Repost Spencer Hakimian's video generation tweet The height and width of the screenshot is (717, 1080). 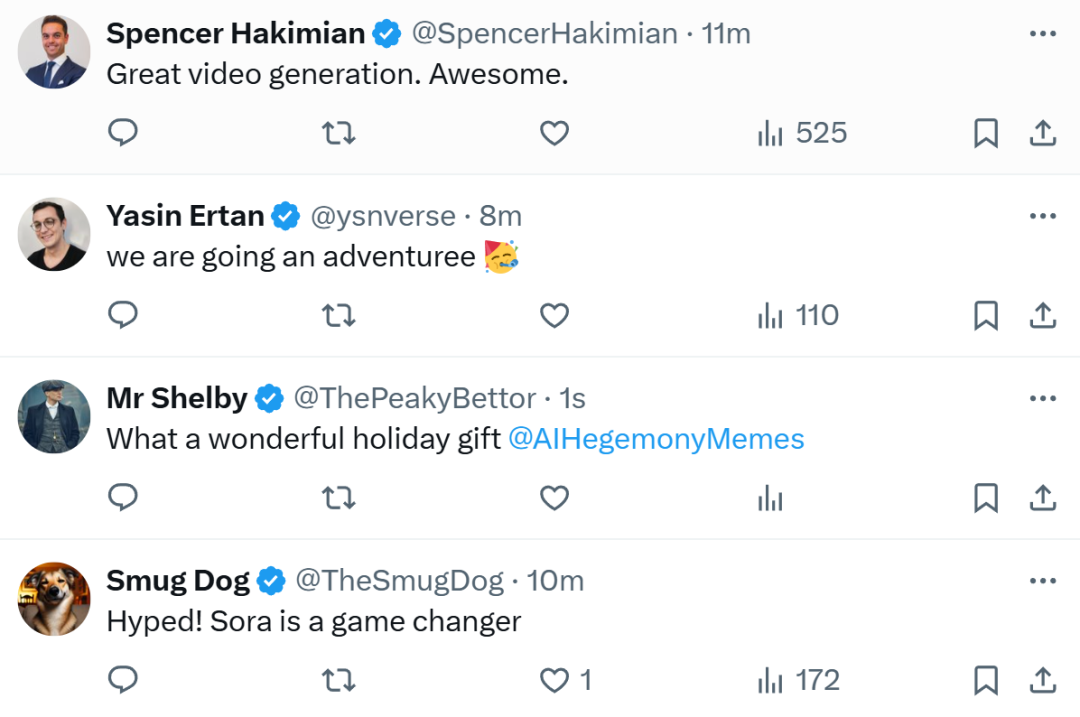coord(339,133)
